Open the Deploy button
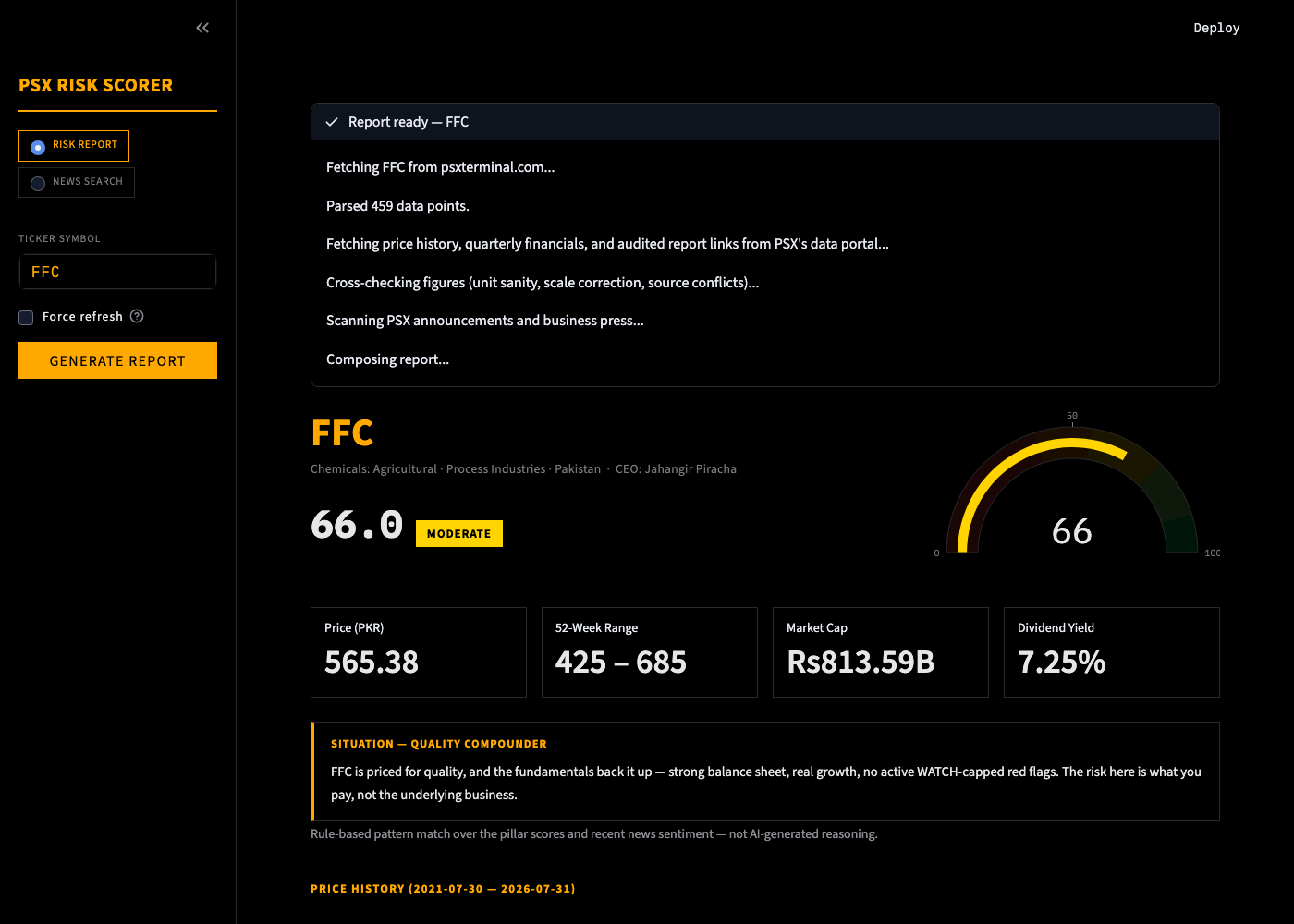The height and width of the screenshot is (924, 1294). [1216, 28]
